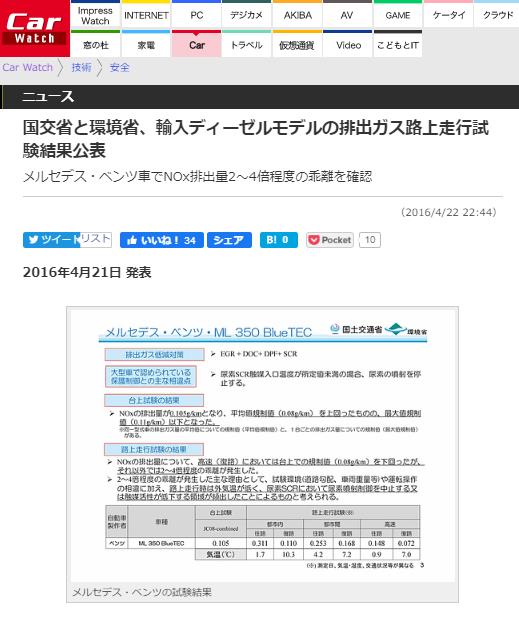Click the timestamp (2016/4/22 22:44)
The width and height of the screenshot is (519, 617).
coord(449,212)
